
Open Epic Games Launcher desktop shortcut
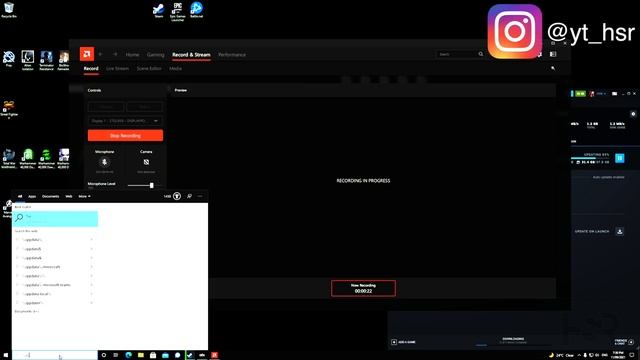[177, 11]
